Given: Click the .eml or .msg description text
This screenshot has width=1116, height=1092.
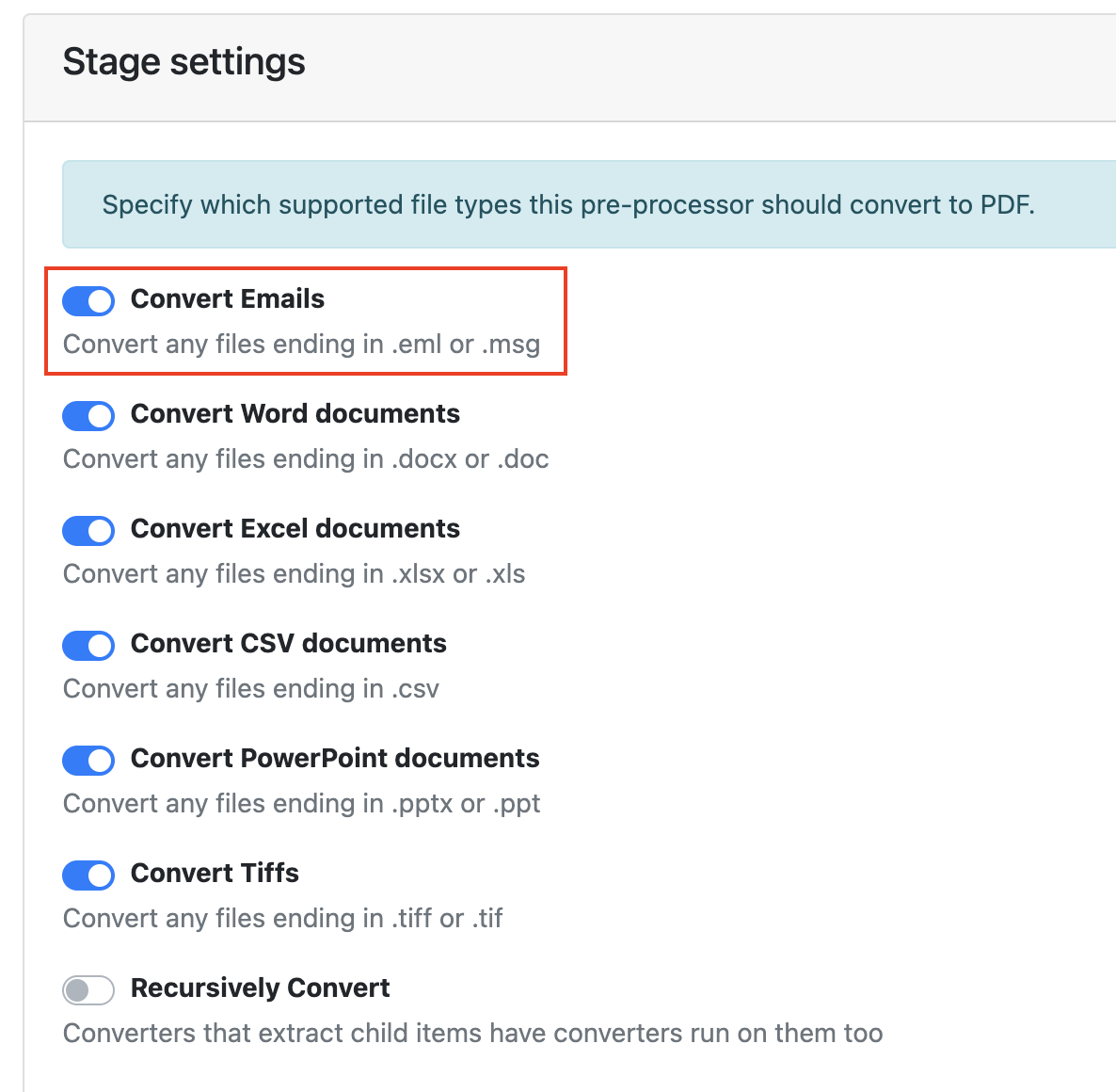Looking at the screenshot, I should (x=302, y=345).
